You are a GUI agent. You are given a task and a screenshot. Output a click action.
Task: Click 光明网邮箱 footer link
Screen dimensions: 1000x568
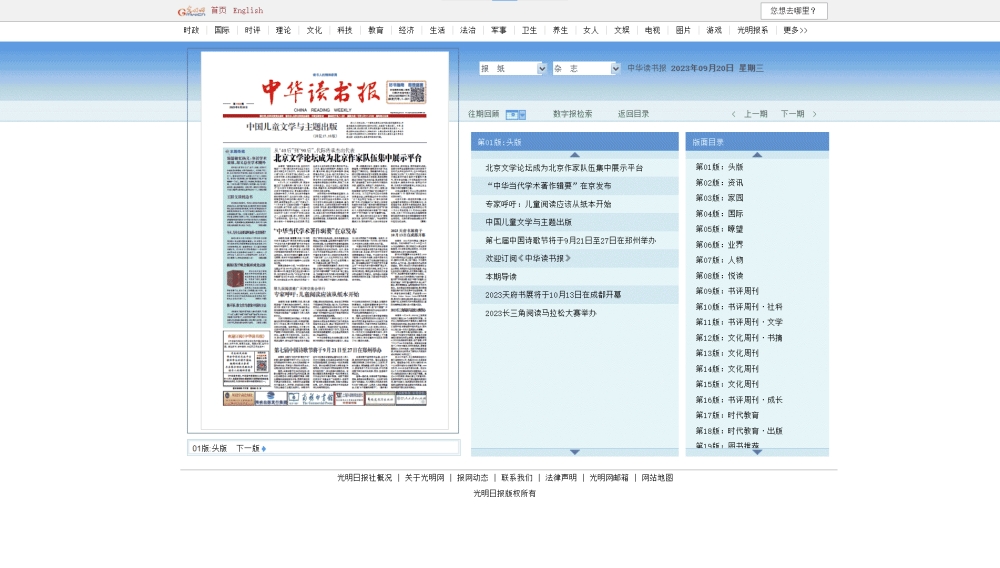point(608,478)
